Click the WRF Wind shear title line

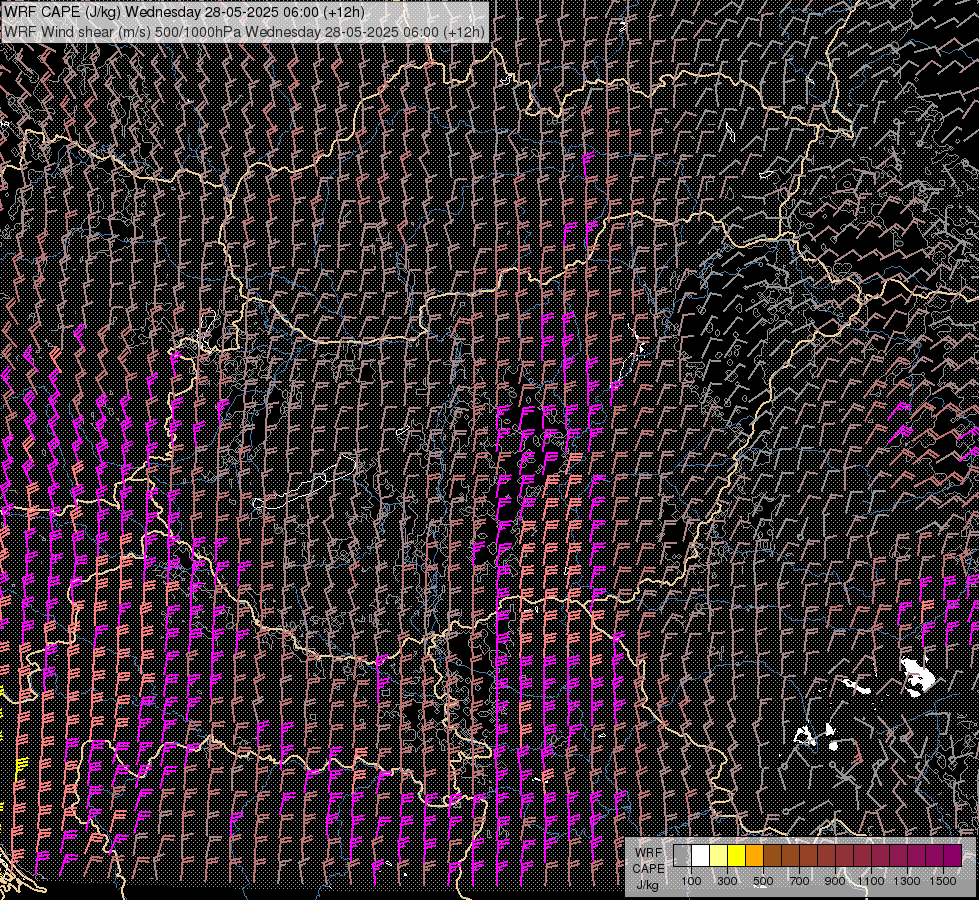[244, 31]
